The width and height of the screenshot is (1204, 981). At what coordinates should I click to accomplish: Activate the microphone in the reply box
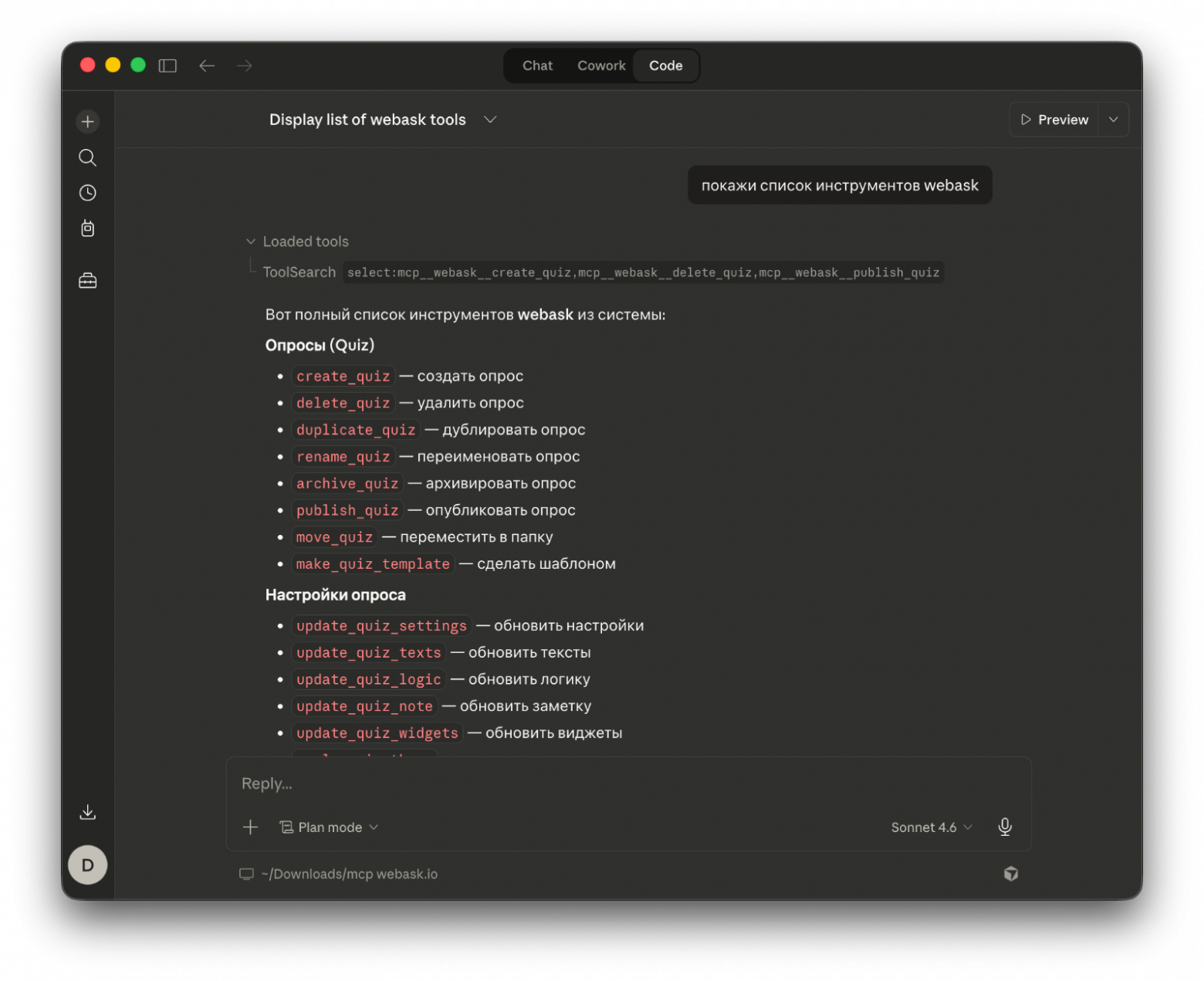[1005, 827]
